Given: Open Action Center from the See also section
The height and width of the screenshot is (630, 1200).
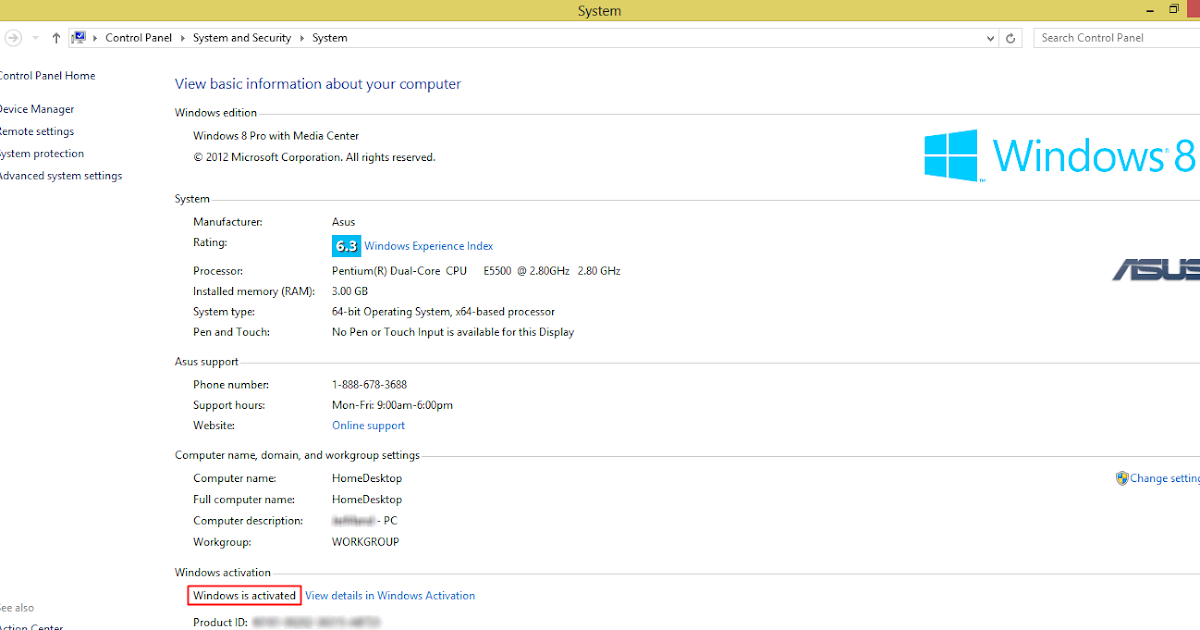Looking at the screenshot, I should tap(30, 625).
